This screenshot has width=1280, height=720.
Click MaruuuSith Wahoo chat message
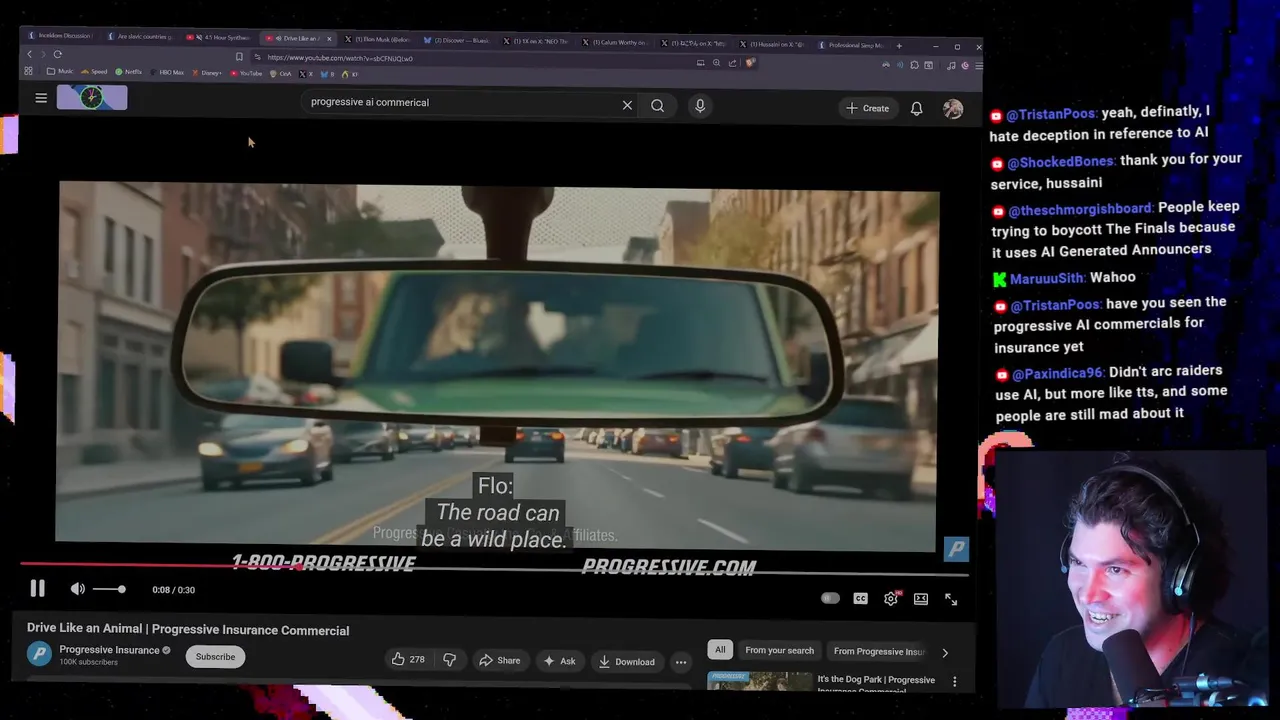[1064, 278]
